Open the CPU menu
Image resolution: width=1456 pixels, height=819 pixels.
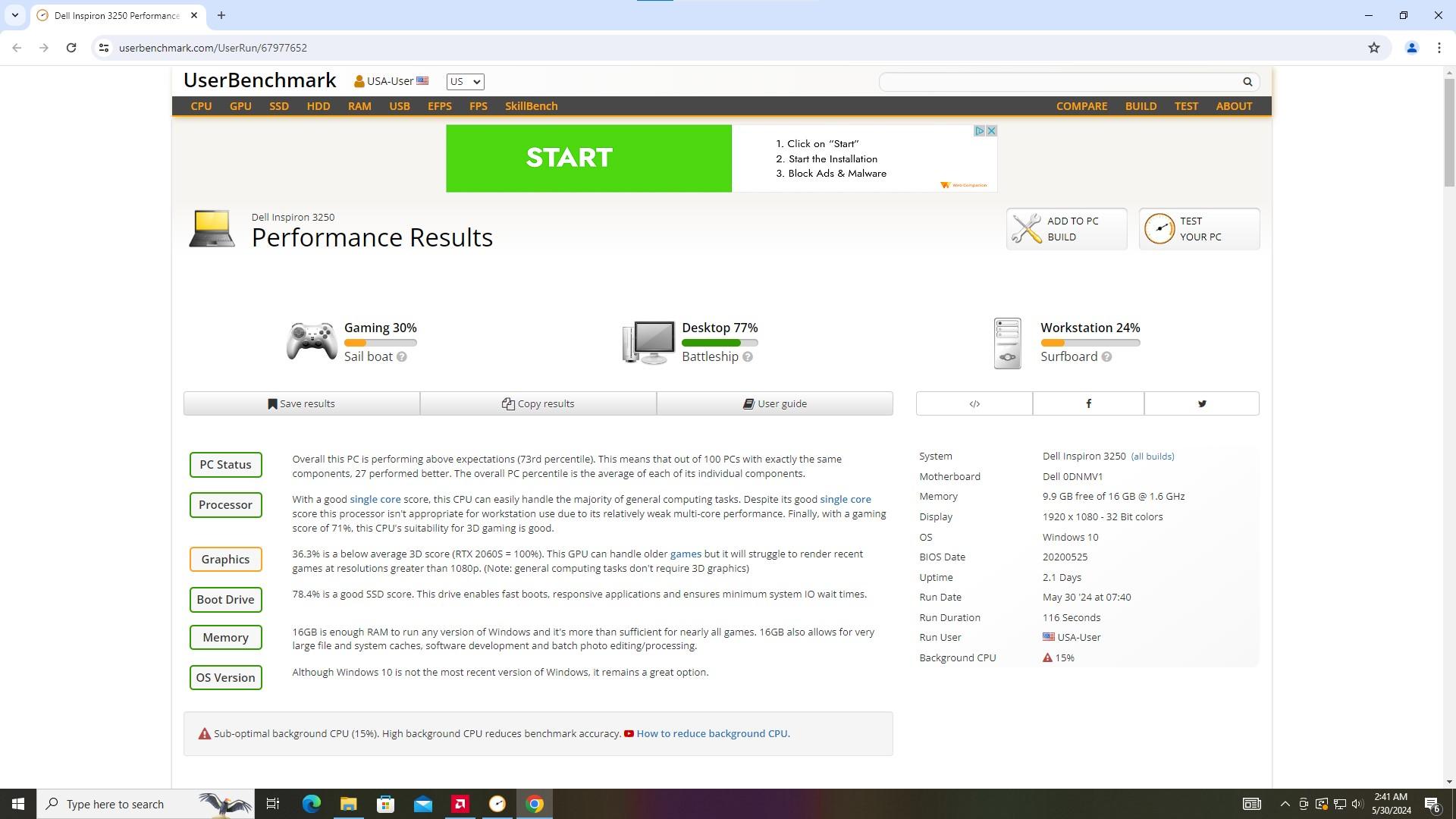pos(201,106)
